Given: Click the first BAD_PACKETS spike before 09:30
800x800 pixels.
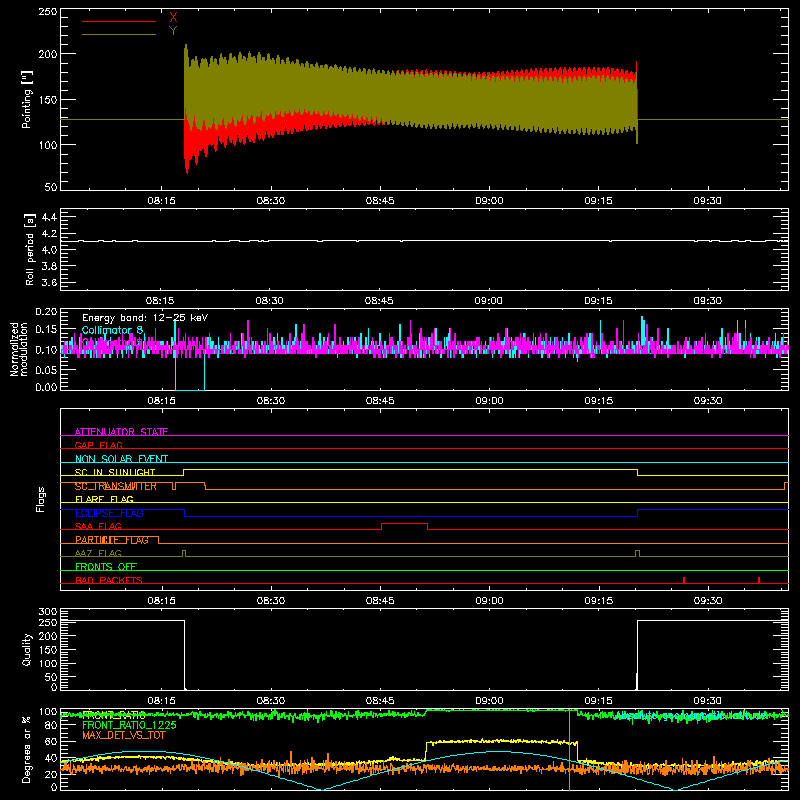Looking at the screenshot, I should [x=684, y=580].
